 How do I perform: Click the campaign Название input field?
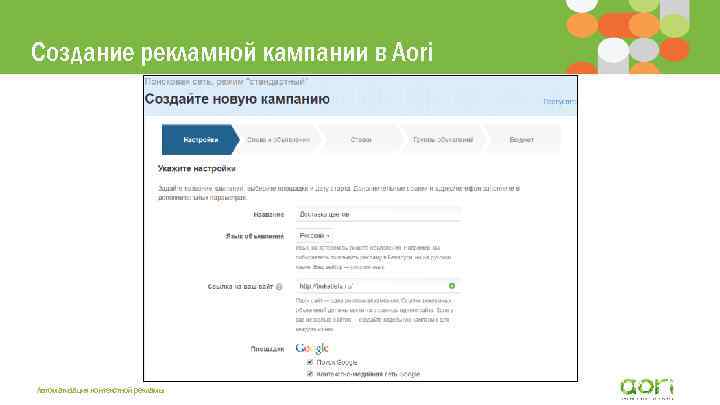[378, 214]
